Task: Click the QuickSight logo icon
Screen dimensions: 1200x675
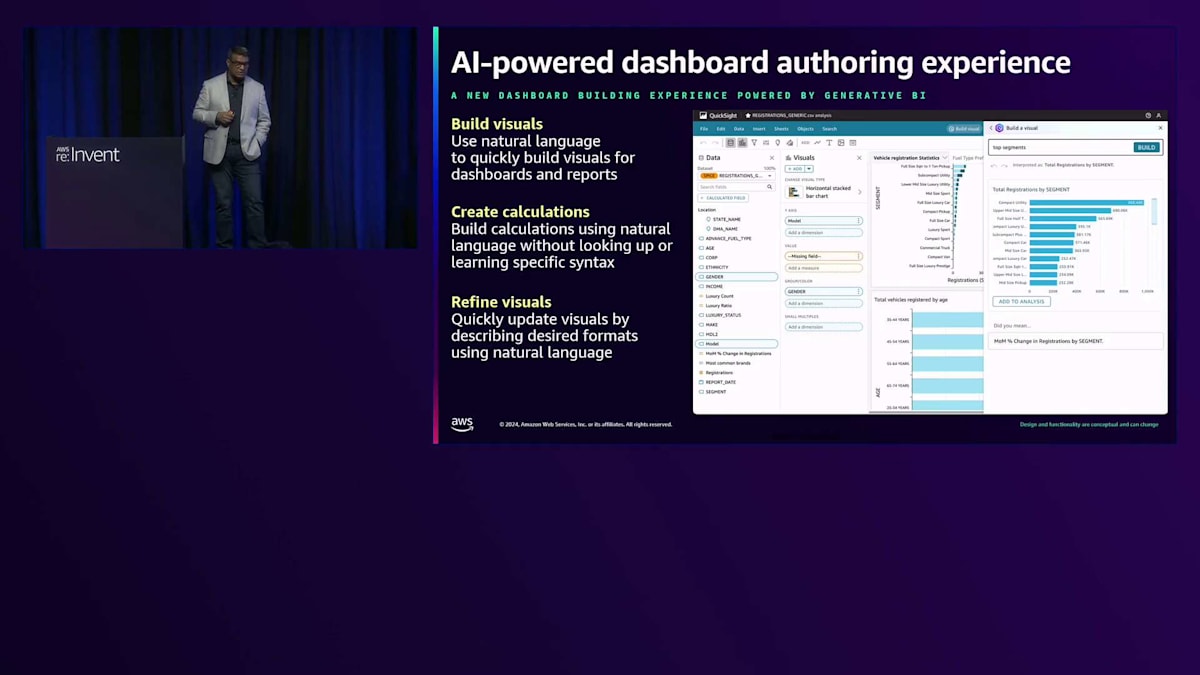Action: (703, 115)
